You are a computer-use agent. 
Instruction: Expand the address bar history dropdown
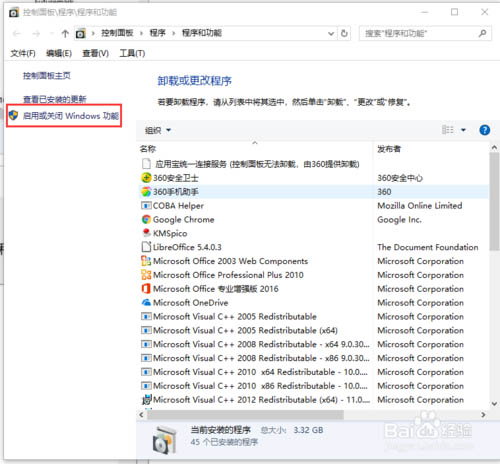pyautogui.click(x=331, y=34)
